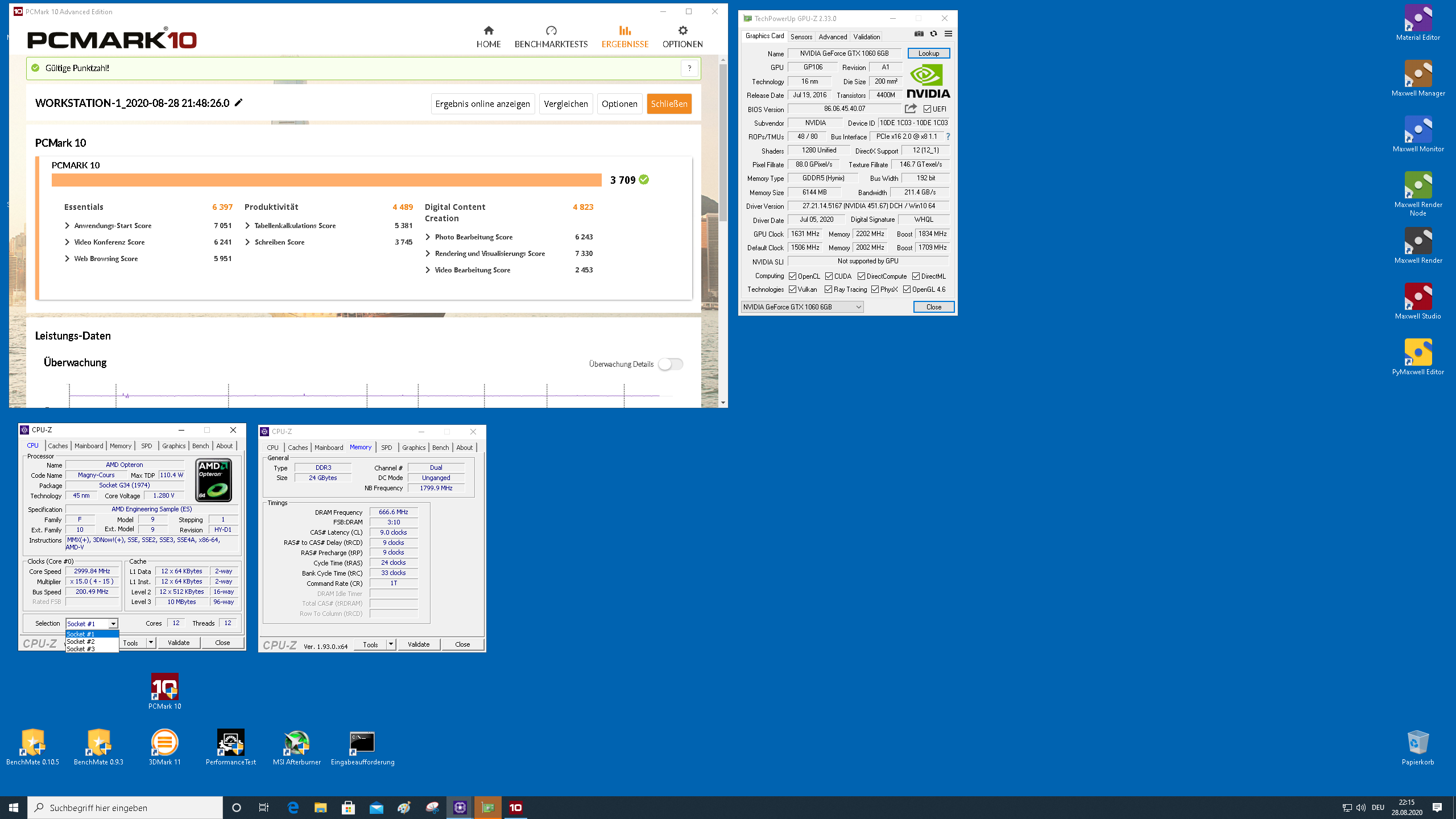Open BenchMate 0.10.5 desktop shortcut

point(33,747)
